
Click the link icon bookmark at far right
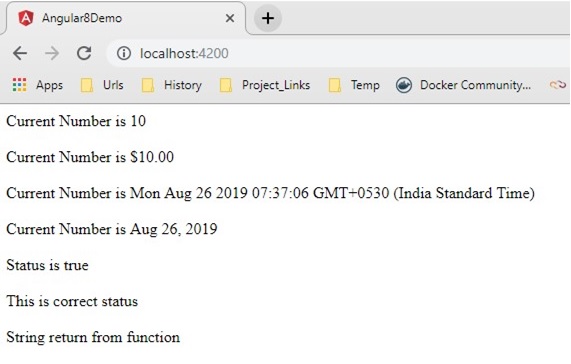(x=558, y=85)
